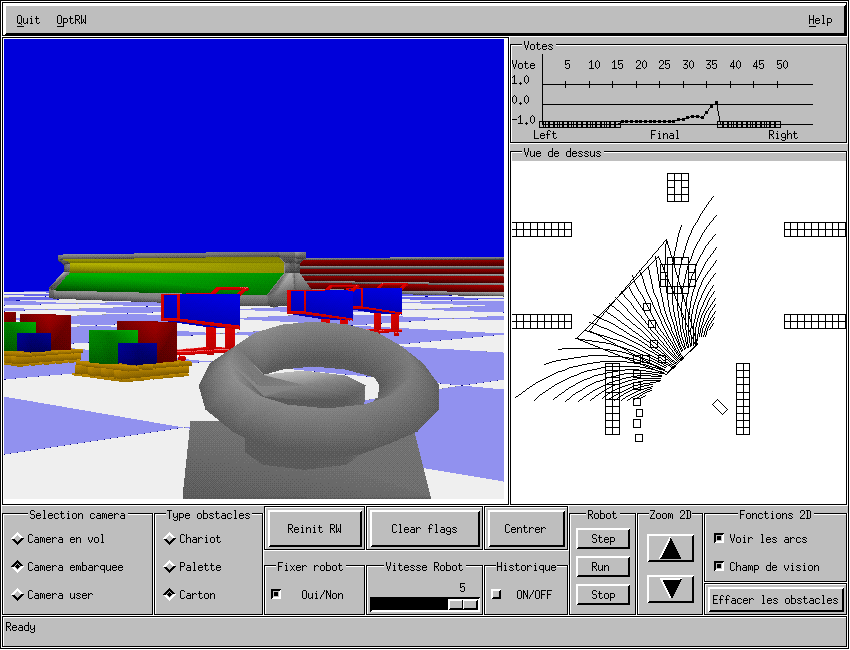Open the OptRW menu
Viewport: 850px width, 650px height.
pyautogui.click(x=71, y=20)
